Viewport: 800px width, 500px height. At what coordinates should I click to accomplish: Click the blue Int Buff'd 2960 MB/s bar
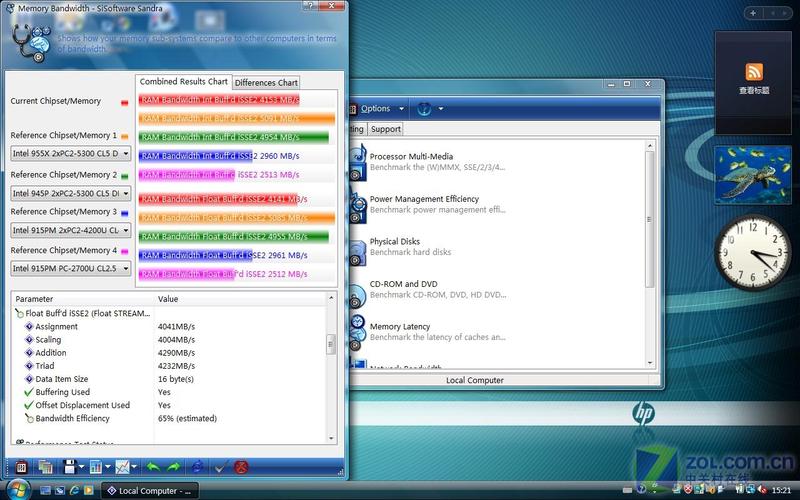[195, 156]
